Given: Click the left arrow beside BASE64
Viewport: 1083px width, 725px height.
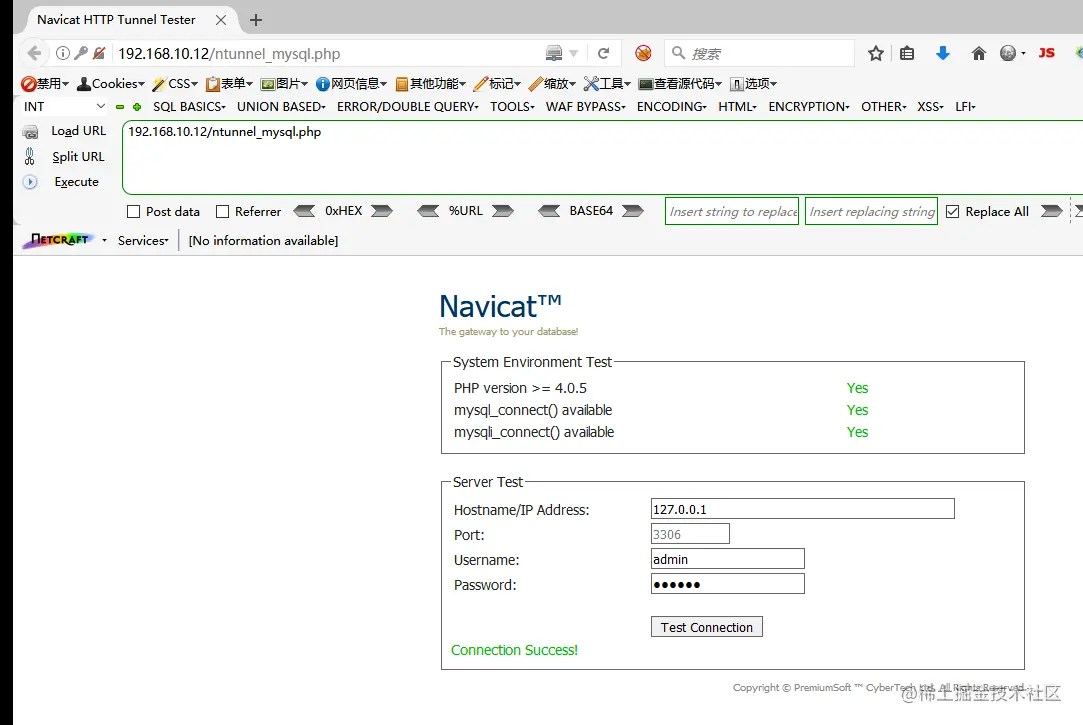Looking at the screenshot, I should [549, 211].
